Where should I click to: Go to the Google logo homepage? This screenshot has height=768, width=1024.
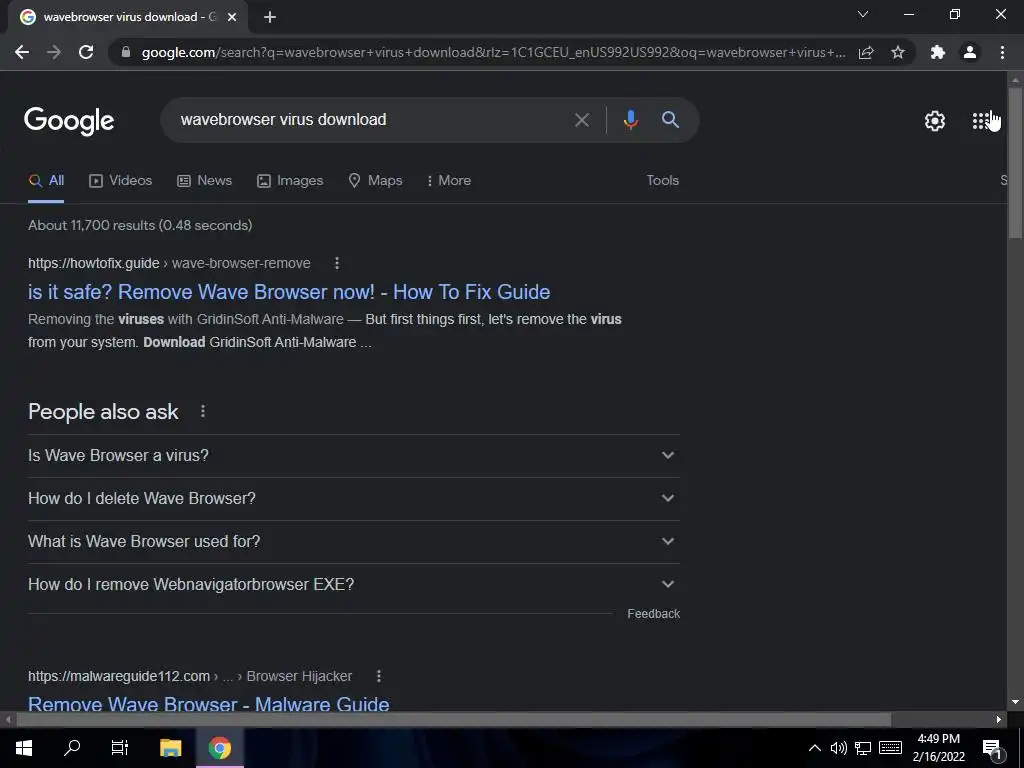coord(69,121)
